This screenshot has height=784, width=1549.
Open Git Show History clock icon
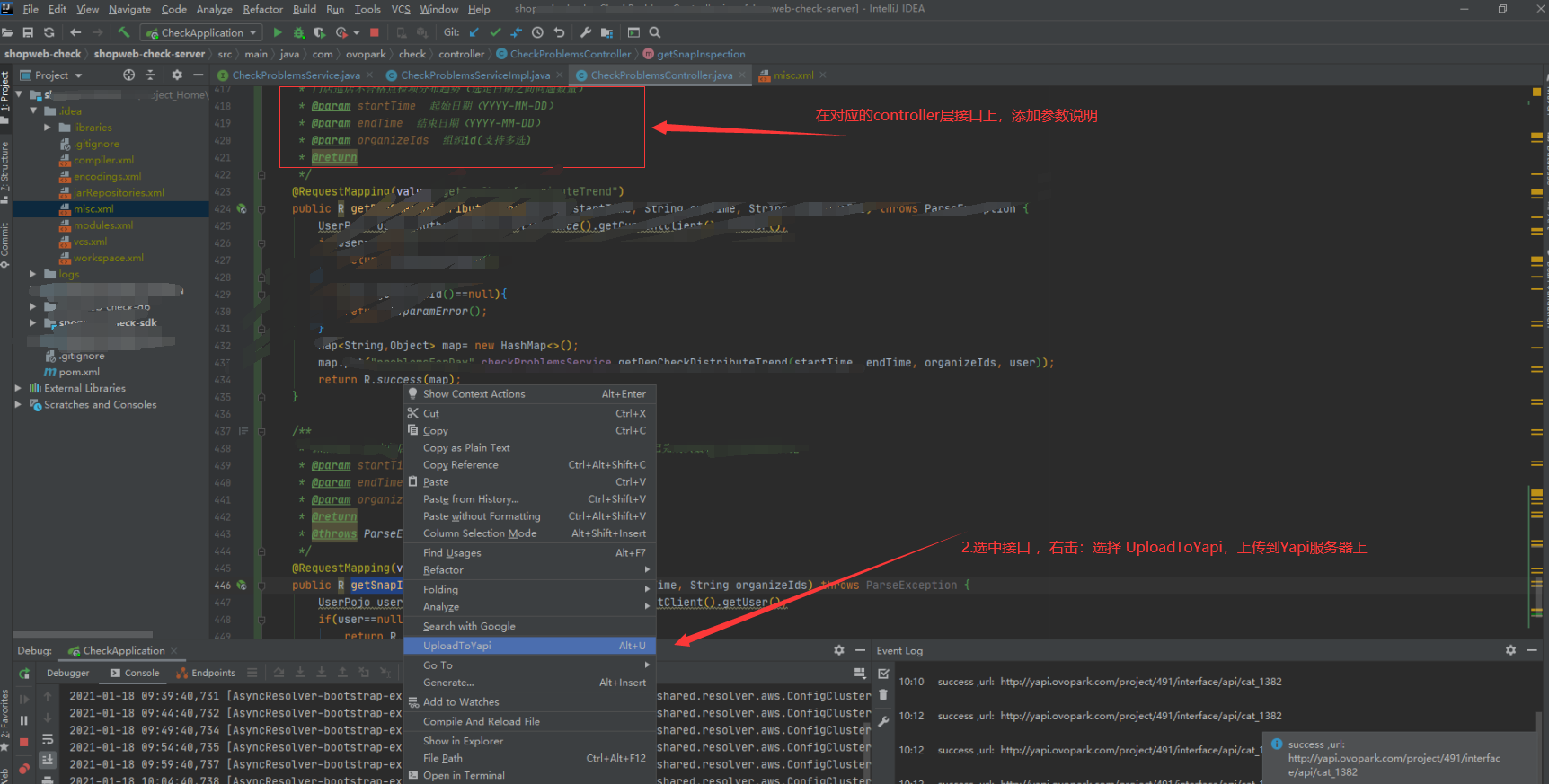point(537,32)
